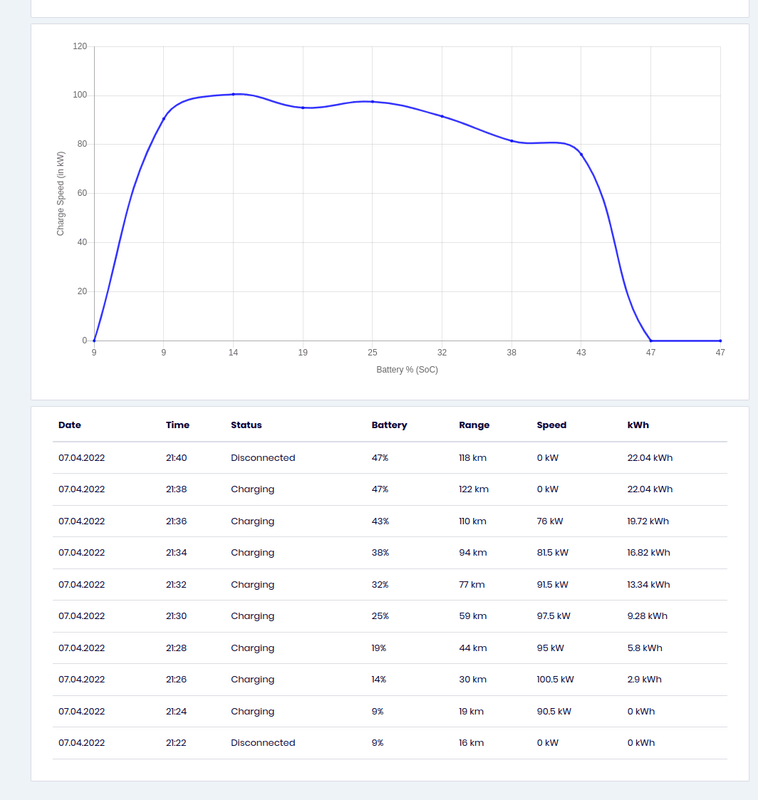
Task: Click the speed cell 81.5 kW
Action: (x=552, y=553)
